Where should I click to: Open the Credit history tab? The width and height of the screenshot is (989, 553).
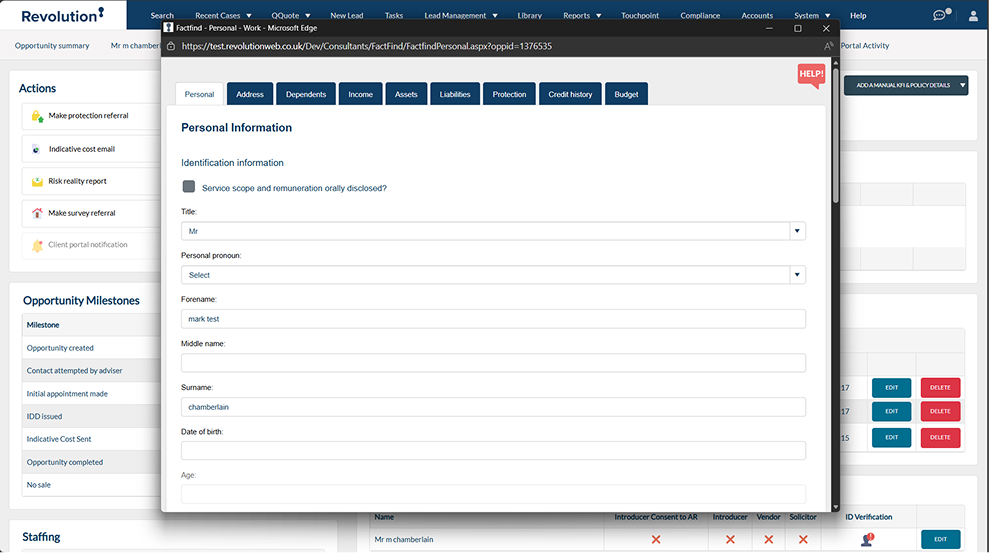pyautogui.click(x=570, y=94)
